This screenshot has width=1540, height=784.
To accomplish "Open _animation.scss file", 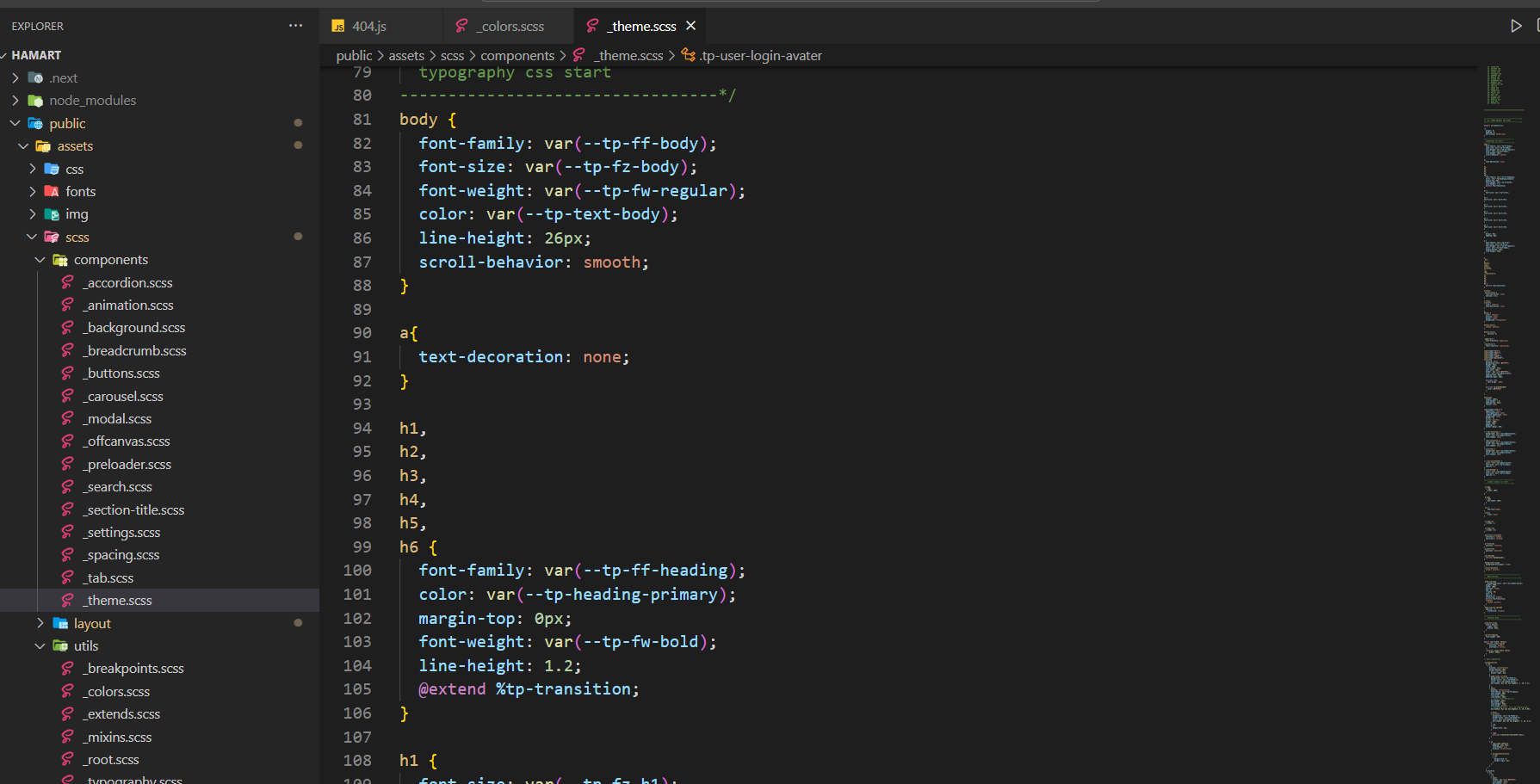I will [x=127, y=305].
